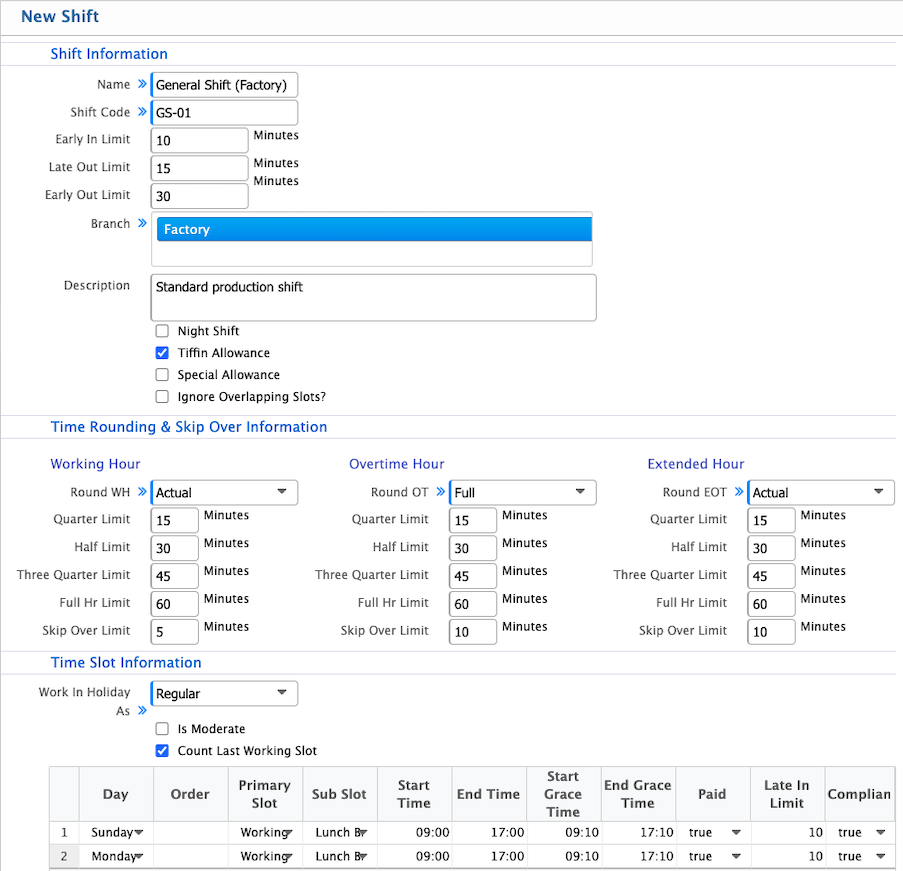This screenshot has height=871, width=903.
Task: Click the double-chevron icon beside Name
Action: tap(141, 85)
